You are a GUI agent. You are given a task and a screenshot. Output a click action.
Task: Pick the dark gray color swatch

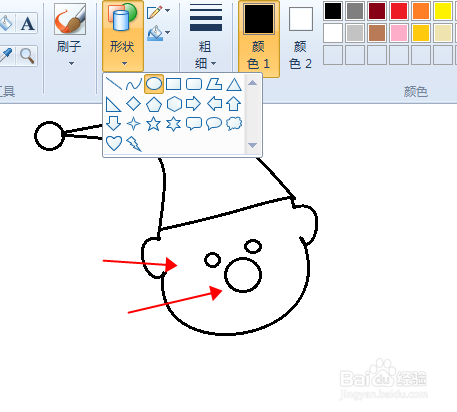pyautogui.click(x=355, y=11)
